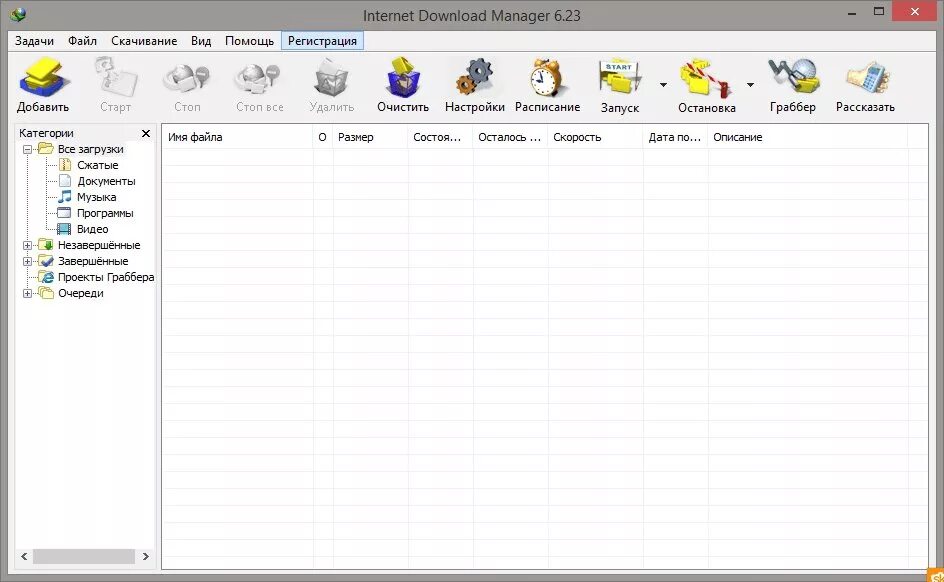Open the Расписание alarm clock icon
The width and height of the screenshot is (944, 582).
pyautogui.click(x=547, y=77)
